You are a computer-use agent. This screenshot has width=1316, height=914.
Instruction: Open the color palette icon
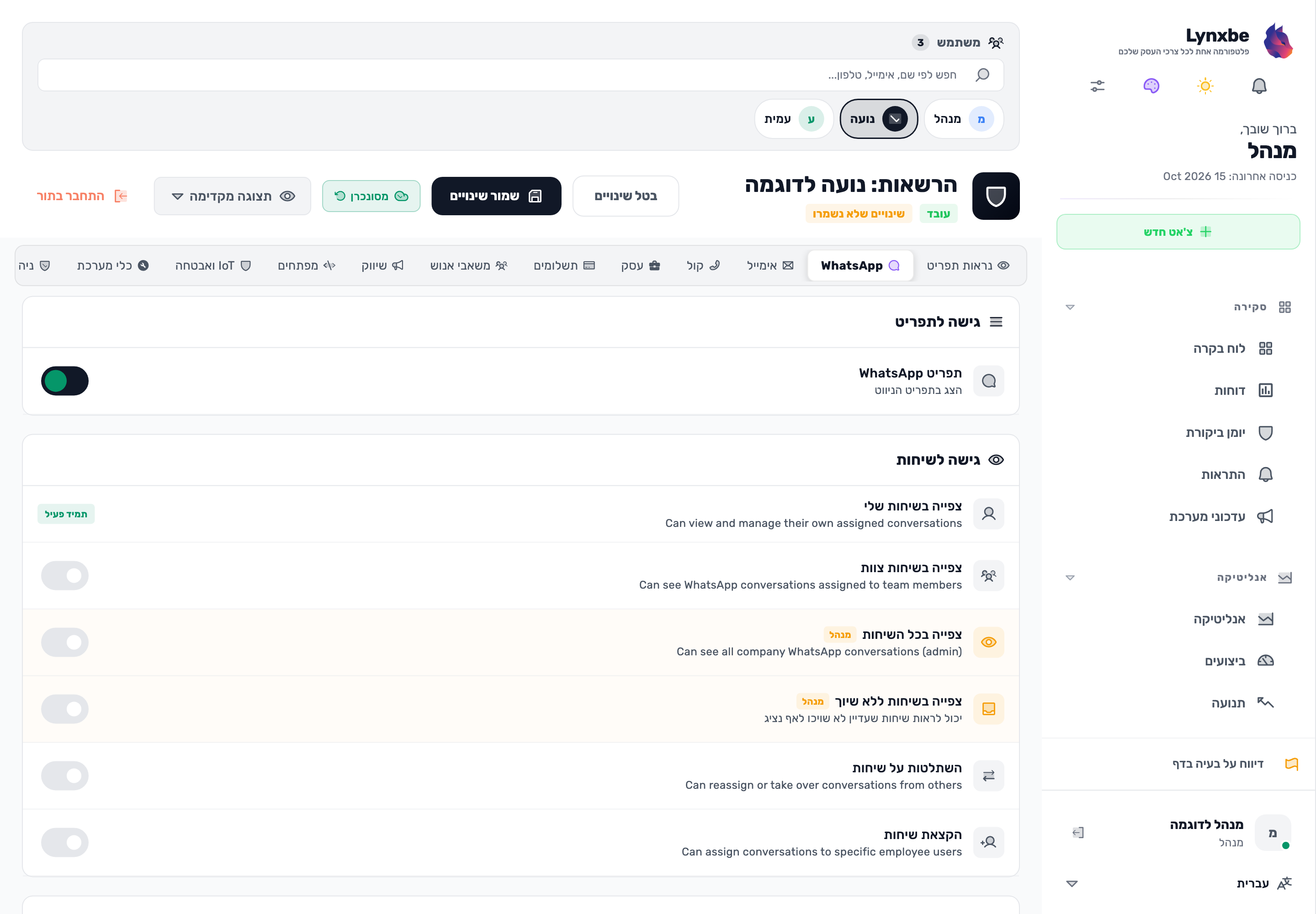click(x=1151, y=86)
